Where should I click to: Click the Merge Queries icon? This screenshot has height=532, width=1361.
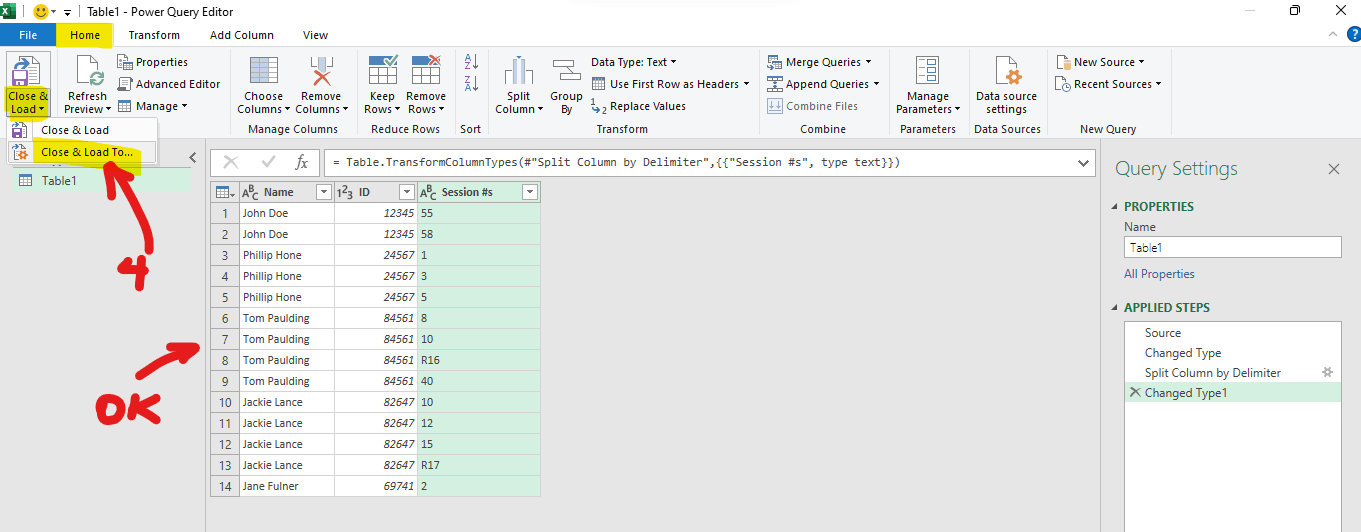click(x=775, y=62)
